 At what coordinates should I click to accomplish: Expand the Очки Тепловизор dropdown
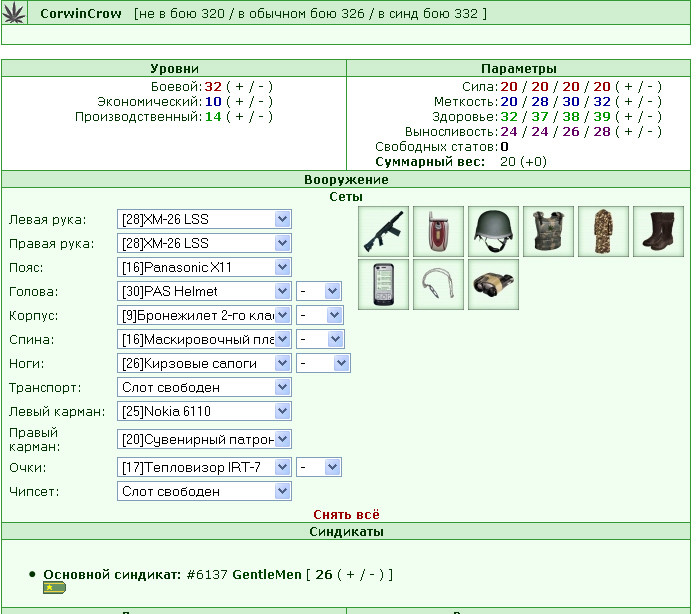click(204, 467)
